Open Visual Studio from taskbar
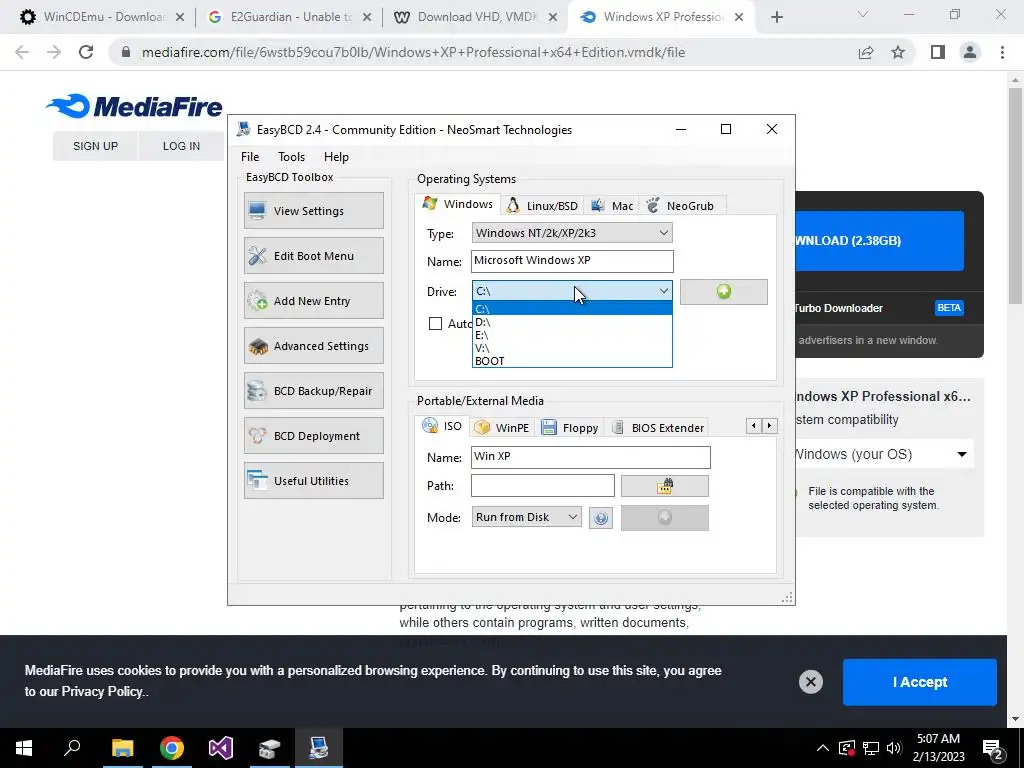The width and height of the screenshot is (1024, 768). click(220, 748)
